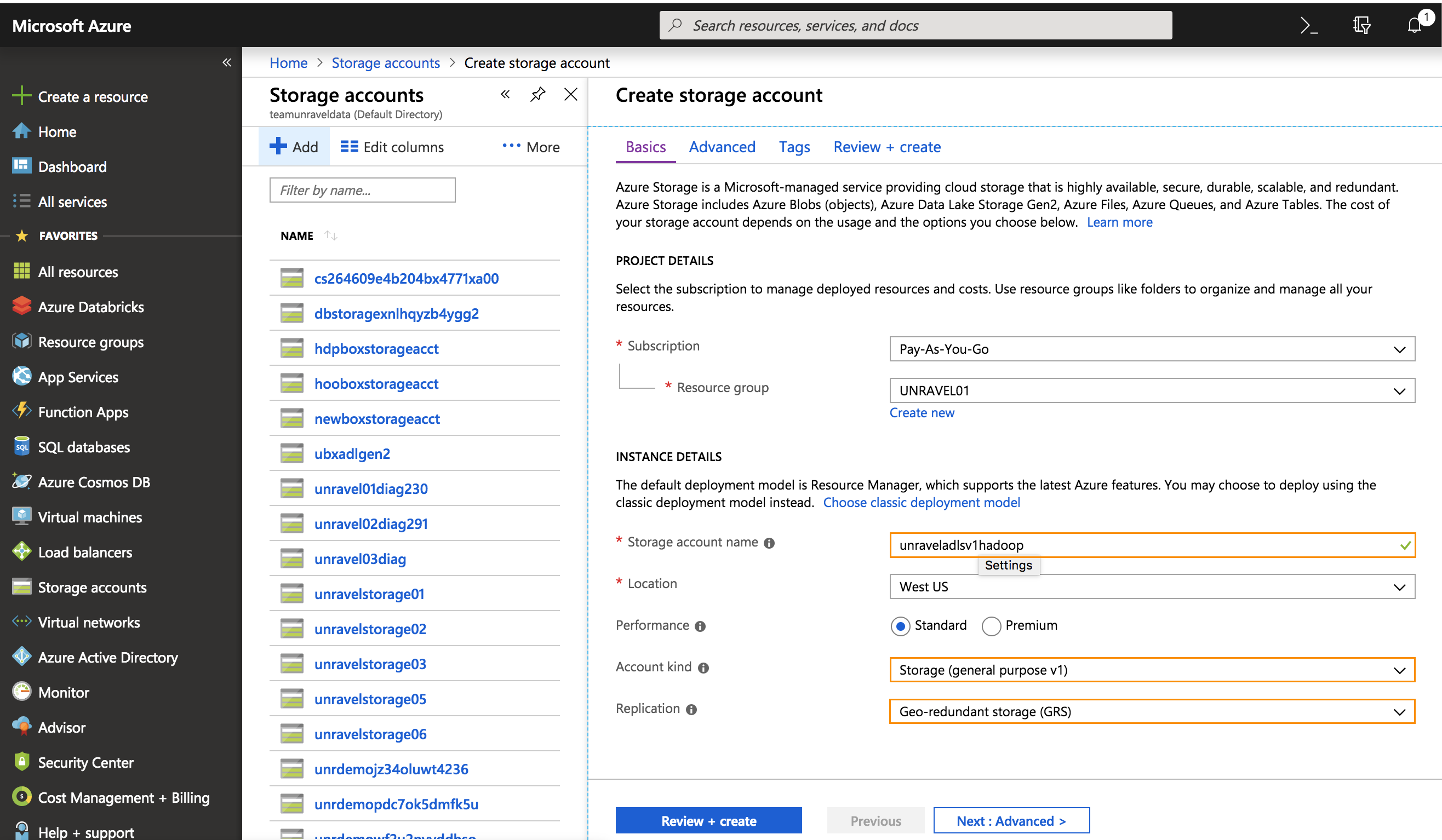1442x840 pixels.
Task: Switch to the Basics tab
Action: click(x=646, y=147)
